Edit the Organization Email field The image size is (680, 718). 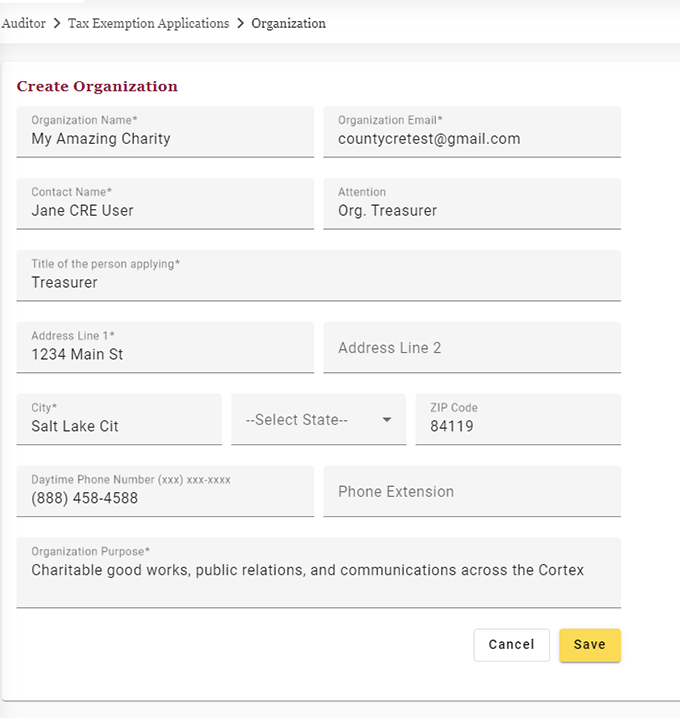tap(471, 139)
